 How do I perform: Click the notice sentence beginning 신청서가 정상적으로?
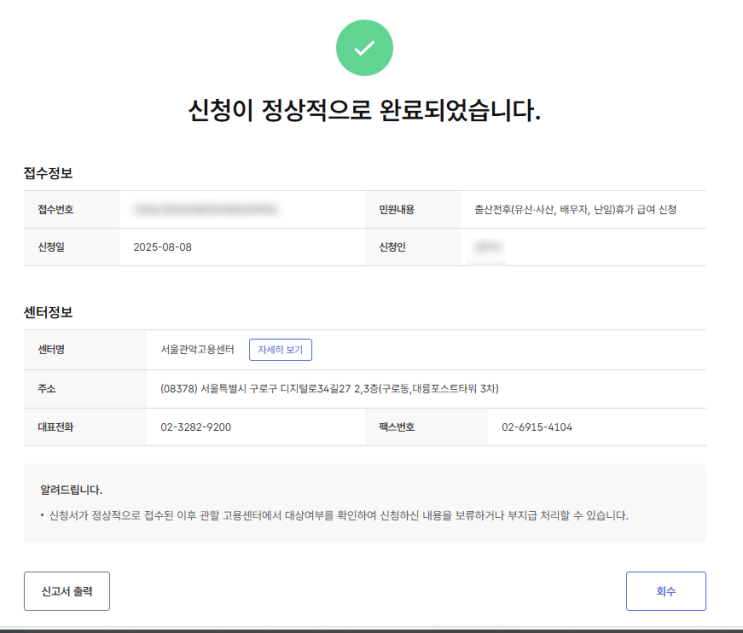click(x=338, y=515)
